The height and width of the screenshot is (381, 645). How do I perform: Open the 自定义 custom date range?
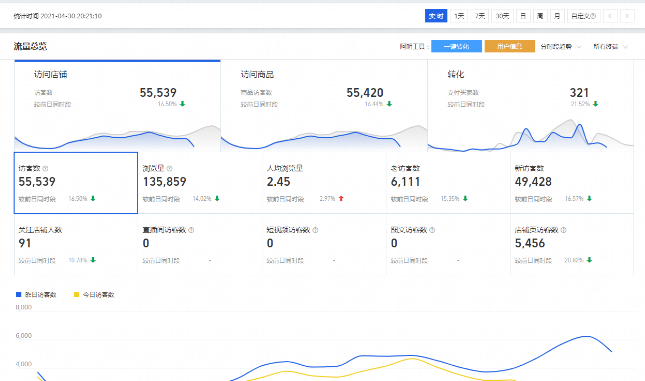tap(584, 16)
